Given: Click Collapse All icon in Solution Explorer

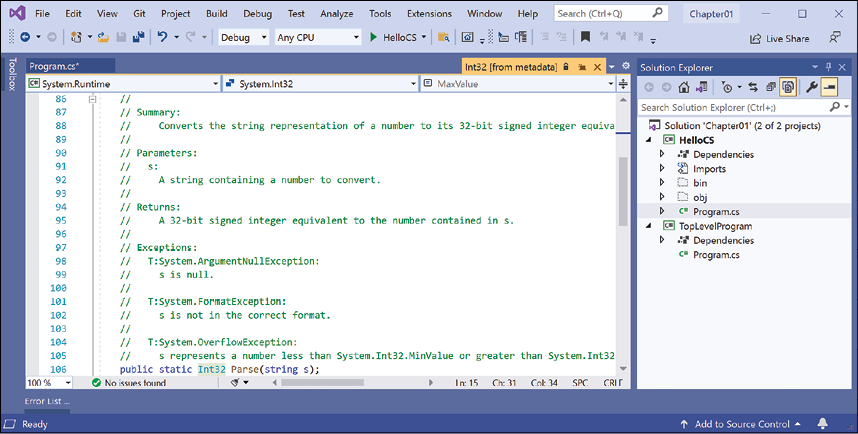Looking at the screenshot, I should [x=770, y=87].
